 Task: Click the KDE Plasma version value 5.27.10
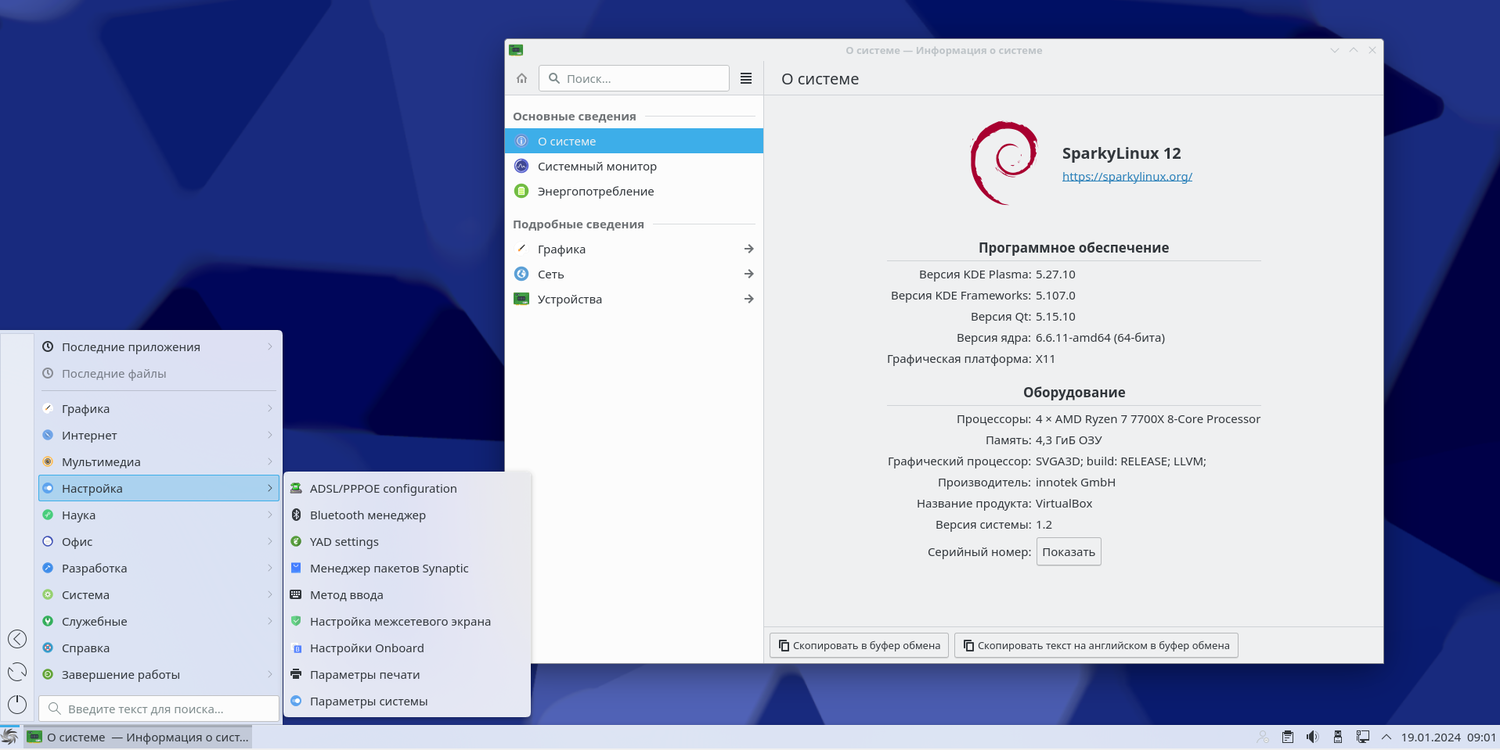coord(1056,274)
